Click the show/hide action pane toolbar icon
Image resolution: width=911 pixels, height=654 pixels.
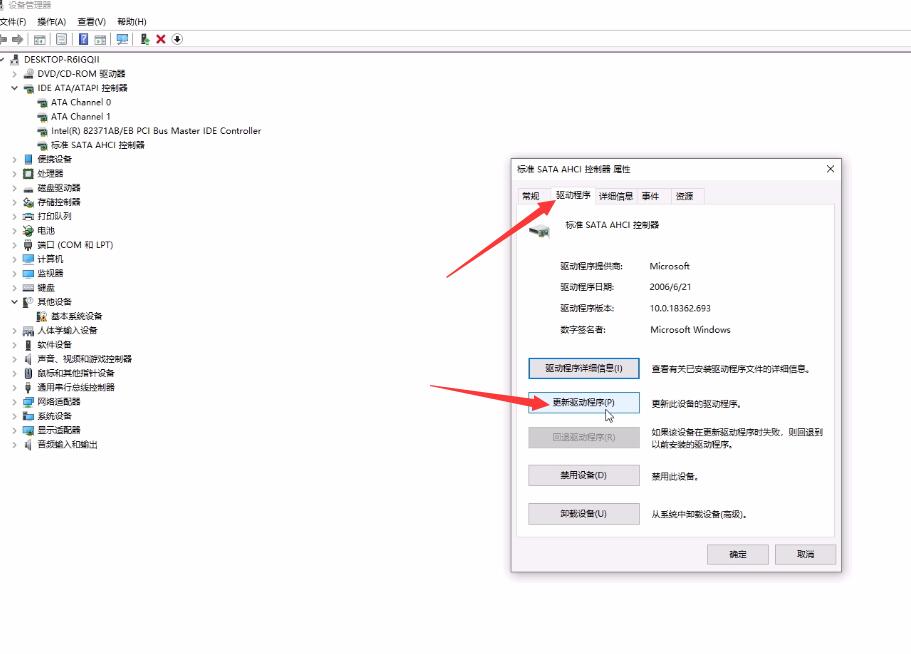click(100, 39)
